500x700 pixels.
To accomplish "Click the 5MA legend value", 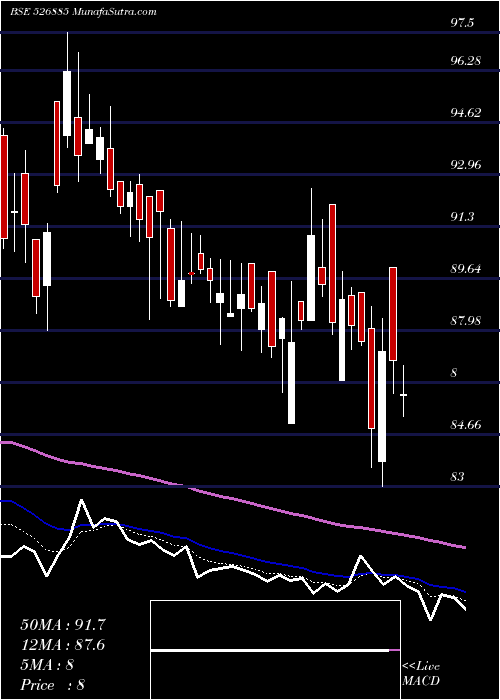I will [x=69, y=665].
